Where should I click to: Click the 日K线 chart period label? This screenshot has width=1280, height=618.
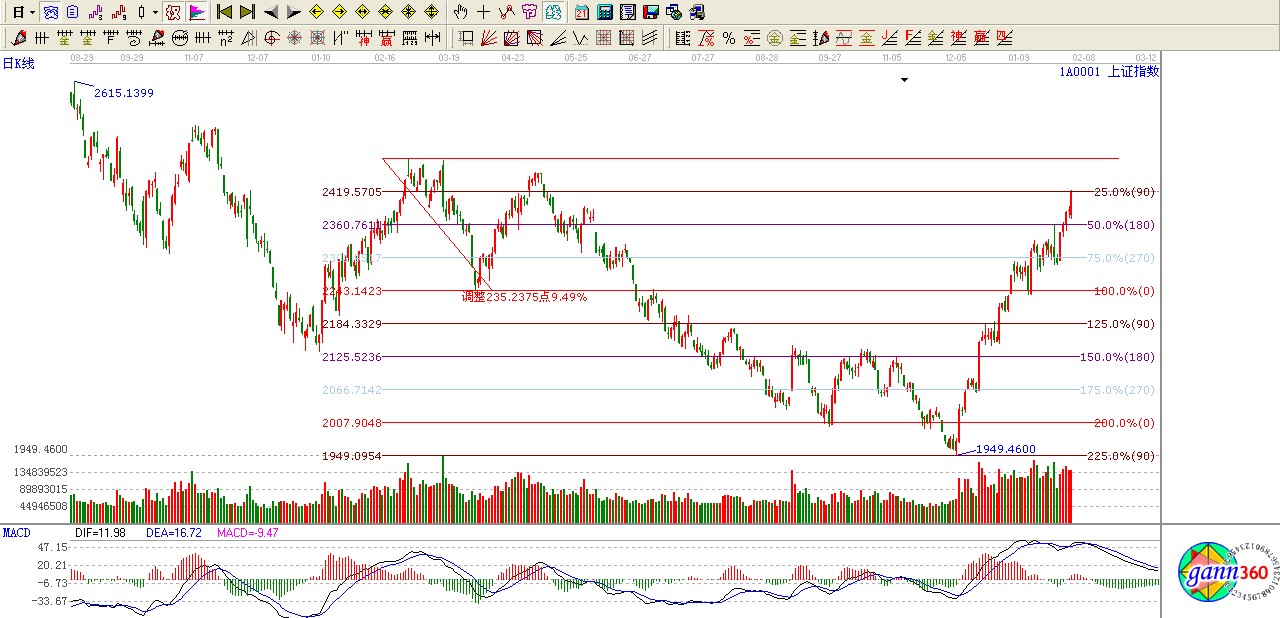(x=18, y=64)
